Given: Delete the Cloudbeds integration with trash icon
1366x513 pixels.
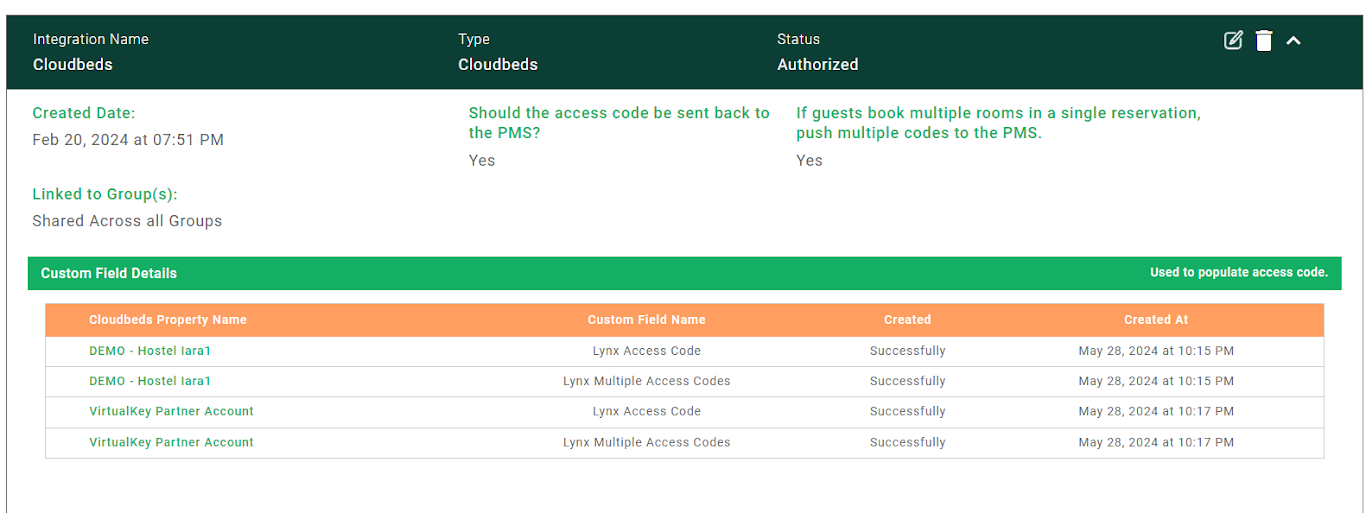Looking at the screenshot, I should 1264,40.
